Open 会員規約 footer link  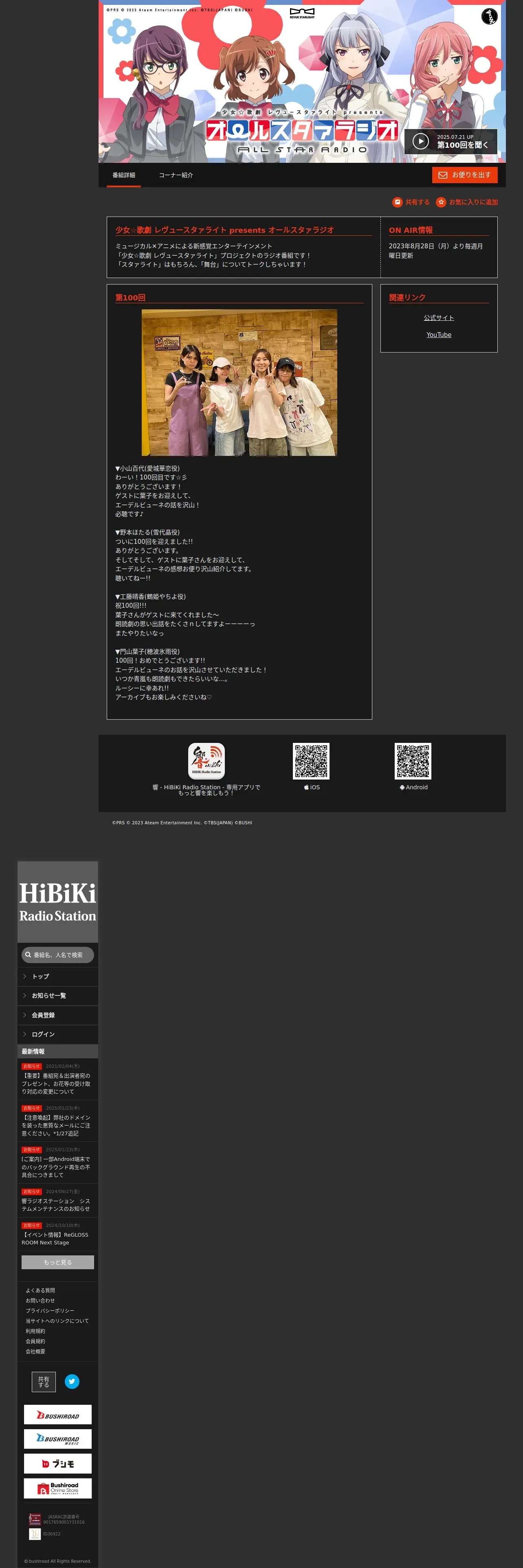pos(35,1341)
